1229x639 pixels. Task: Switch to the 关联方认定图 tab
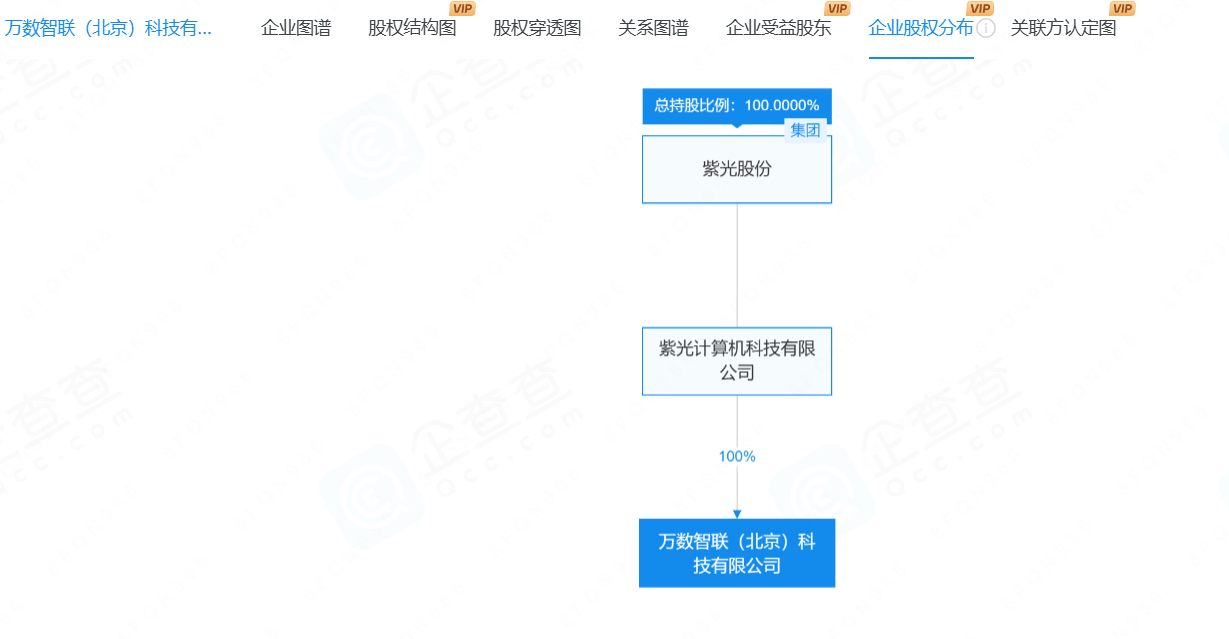(x=1063, y=28)
